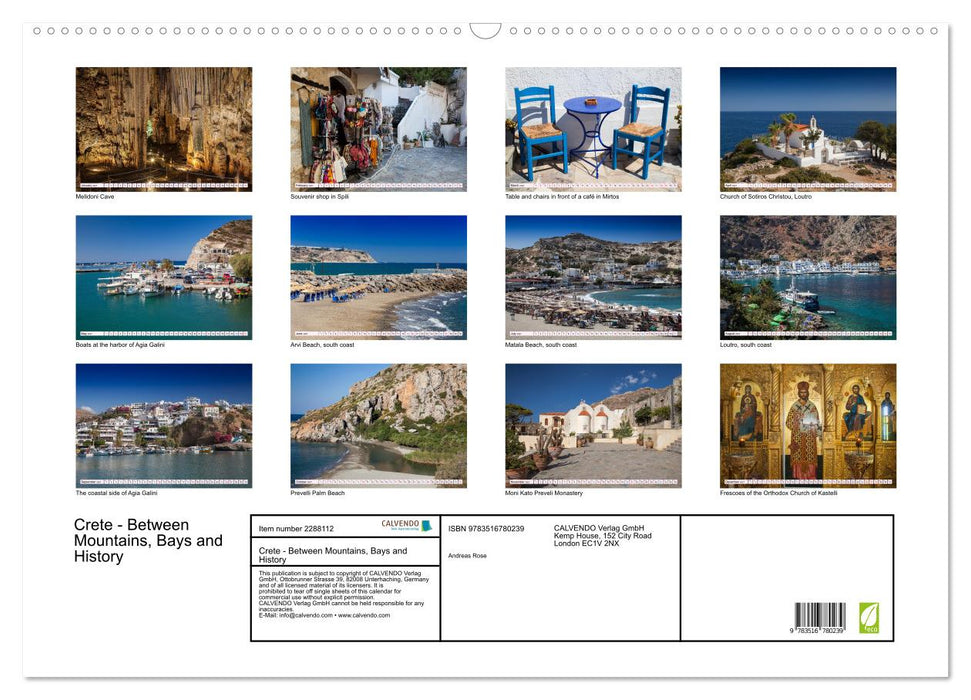Click the caption 'Souvenir shop in Spili'
971x700 pixels.
click(320, 196)
